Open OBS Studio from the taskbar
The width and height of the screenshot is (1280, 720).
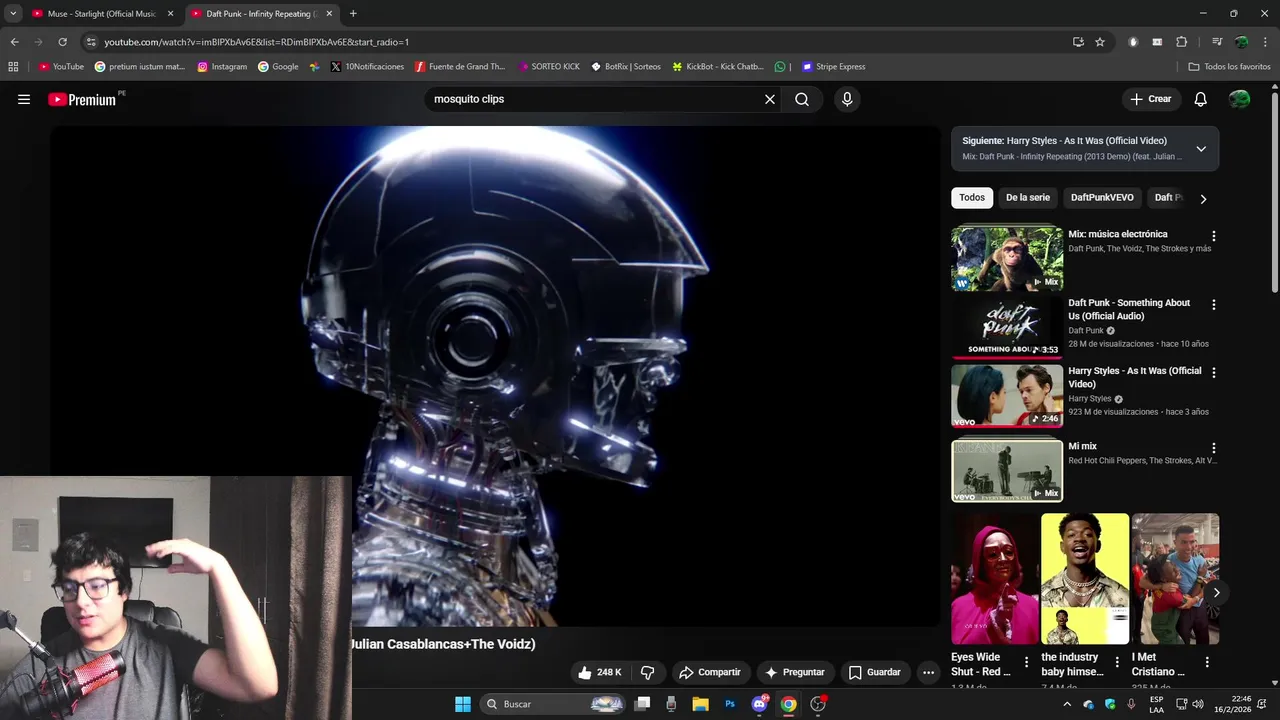tap(818, 704)
